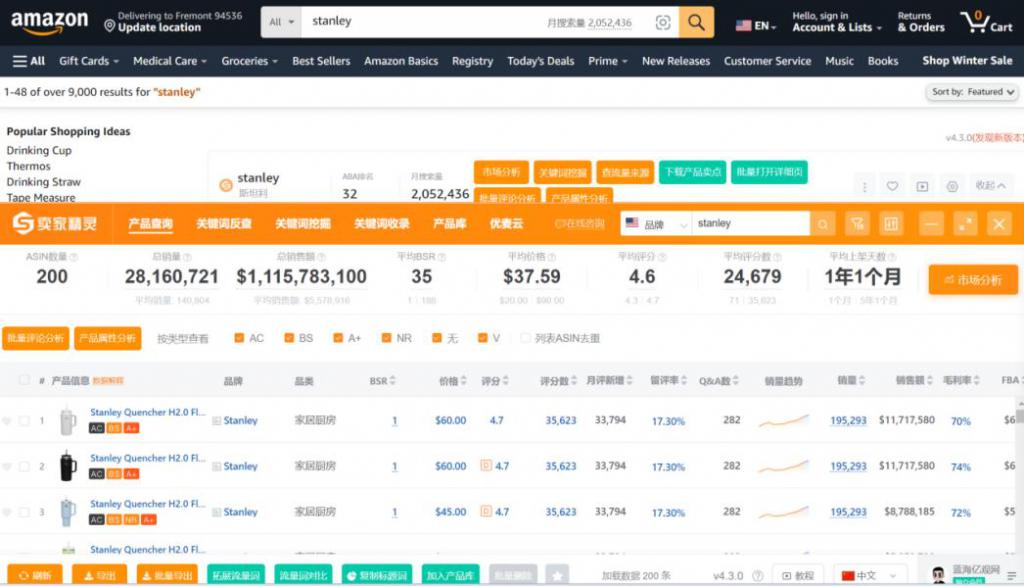Check the select-all checkbox in table header

pos(24,380)
